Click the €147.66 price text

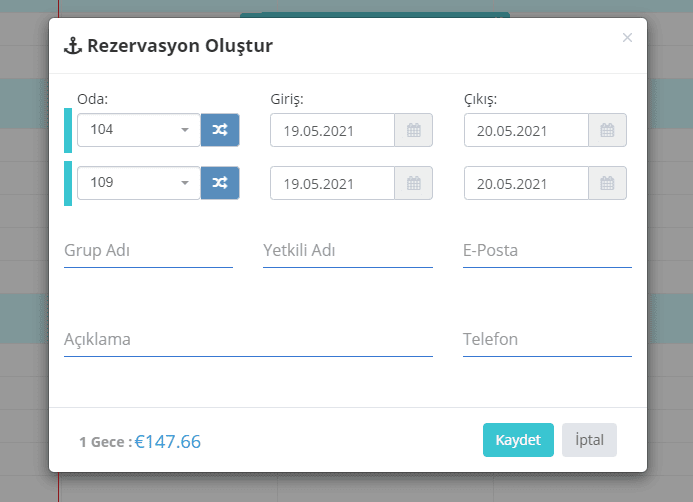click(x=168, y=441)
